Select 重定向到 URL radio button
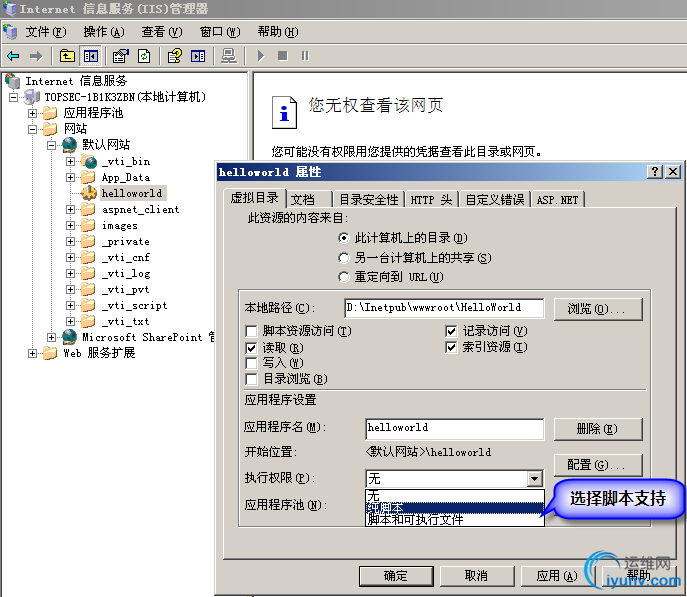 pyautogui.click(x=344, y=277)
